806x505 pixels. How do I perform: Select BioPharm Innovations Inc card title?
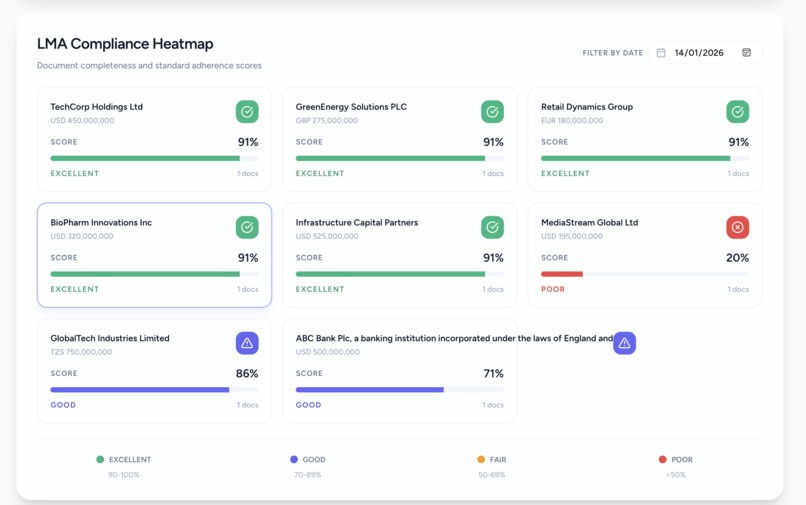pyautogui.click(x=101, y=223)
